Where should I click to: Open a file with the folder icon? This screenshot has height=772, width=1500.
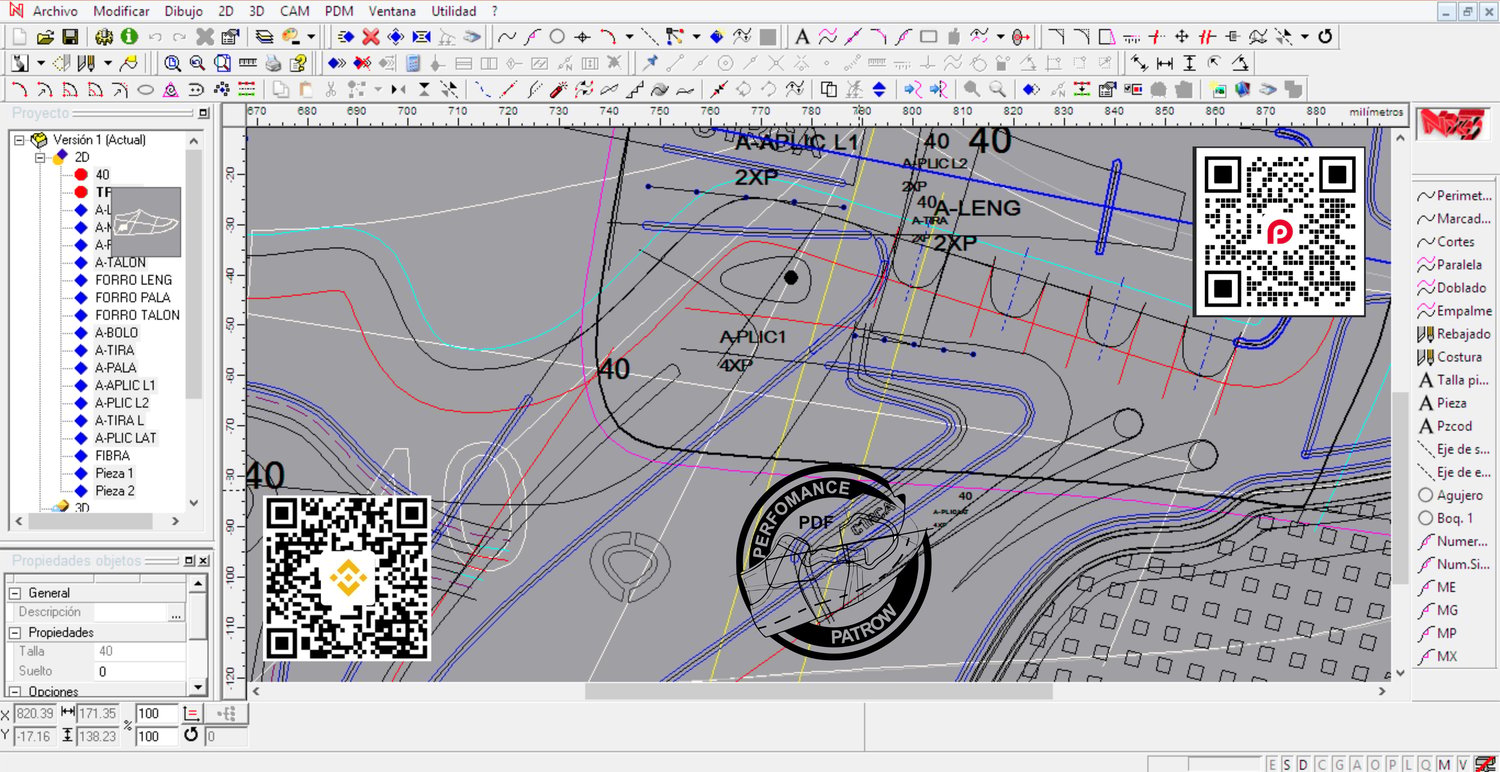click(x=45, y=37)
